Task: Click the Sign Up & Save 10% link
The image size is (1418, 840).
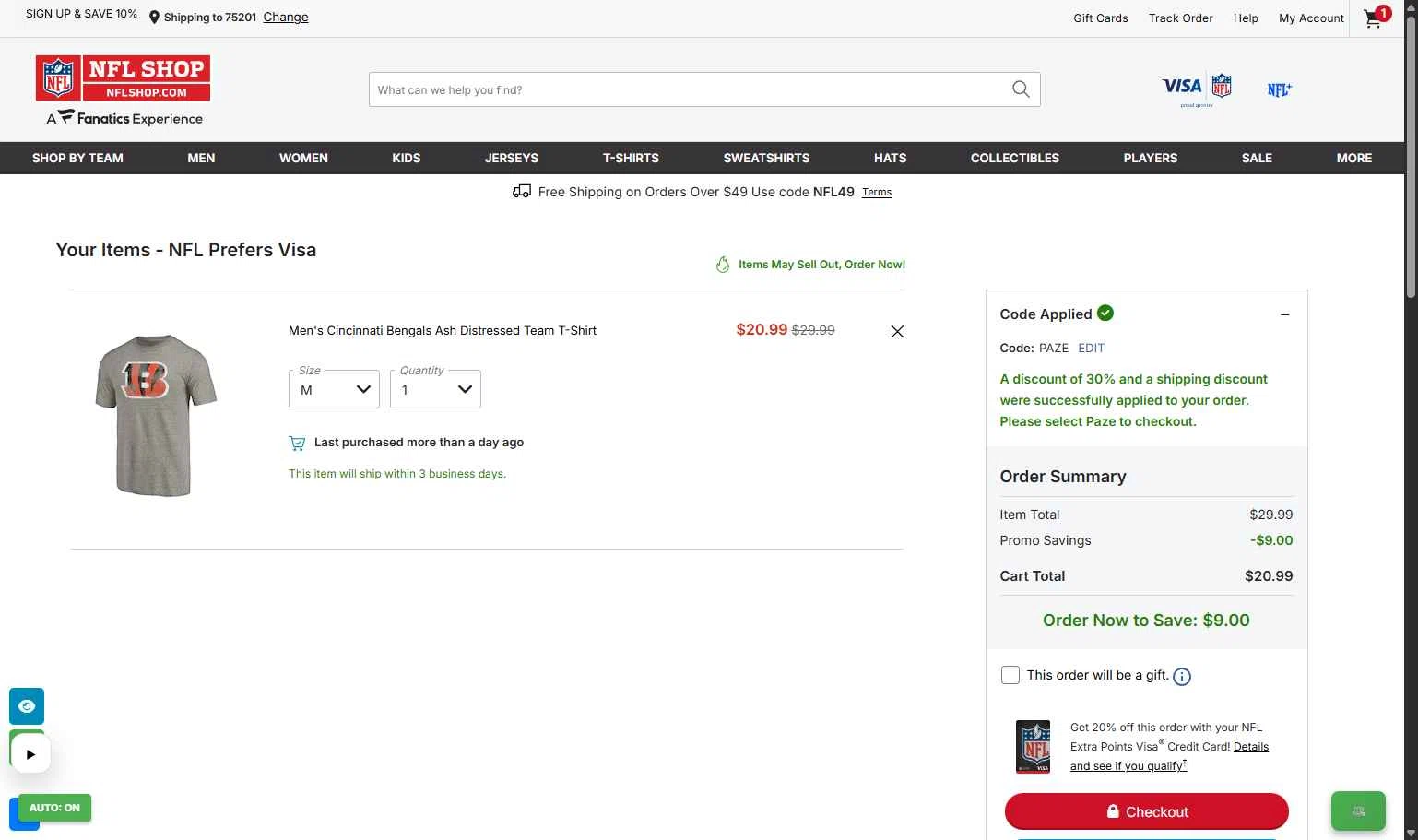Action: coord(81,14)
